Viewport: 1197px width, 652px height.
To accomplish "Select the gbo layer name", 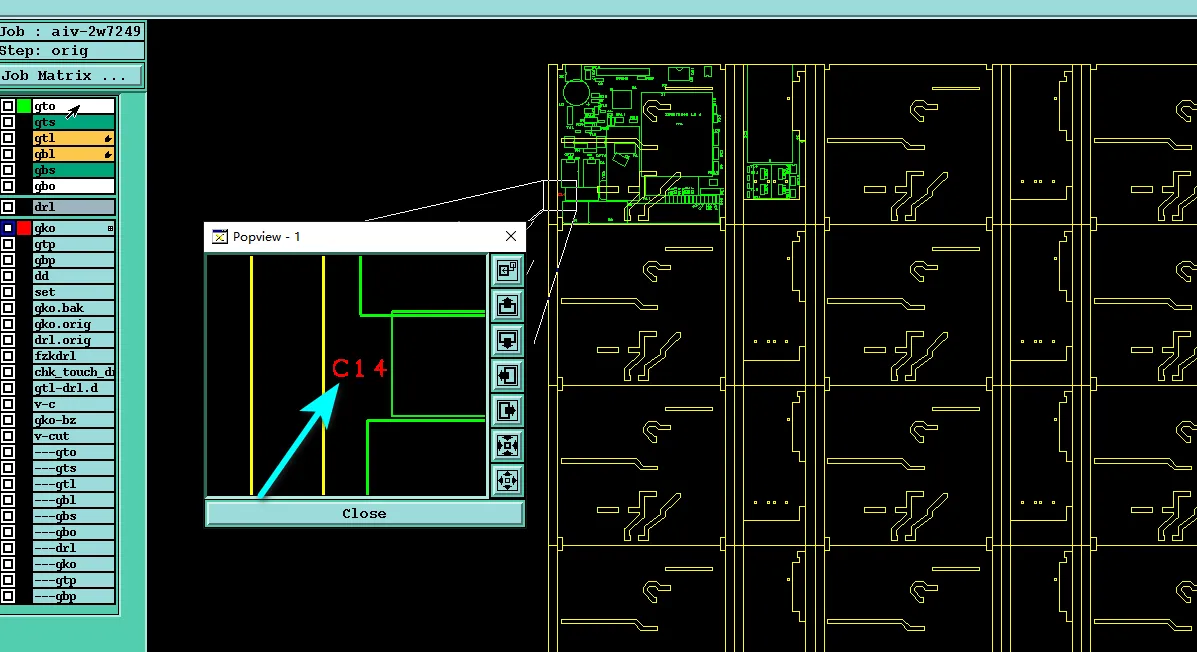I will coord(73,186).
